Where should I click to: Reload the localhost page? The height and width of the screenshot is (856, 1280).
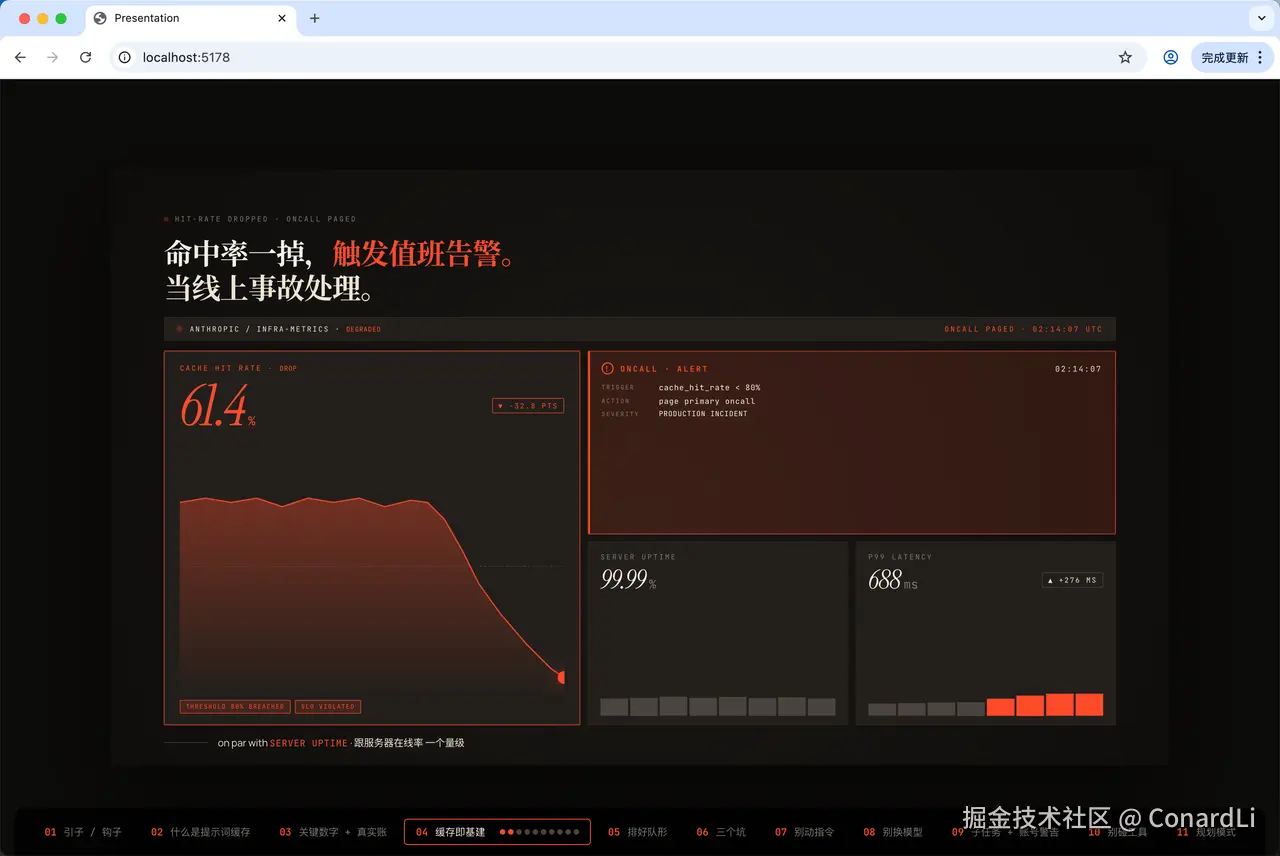tap(86, 58)
